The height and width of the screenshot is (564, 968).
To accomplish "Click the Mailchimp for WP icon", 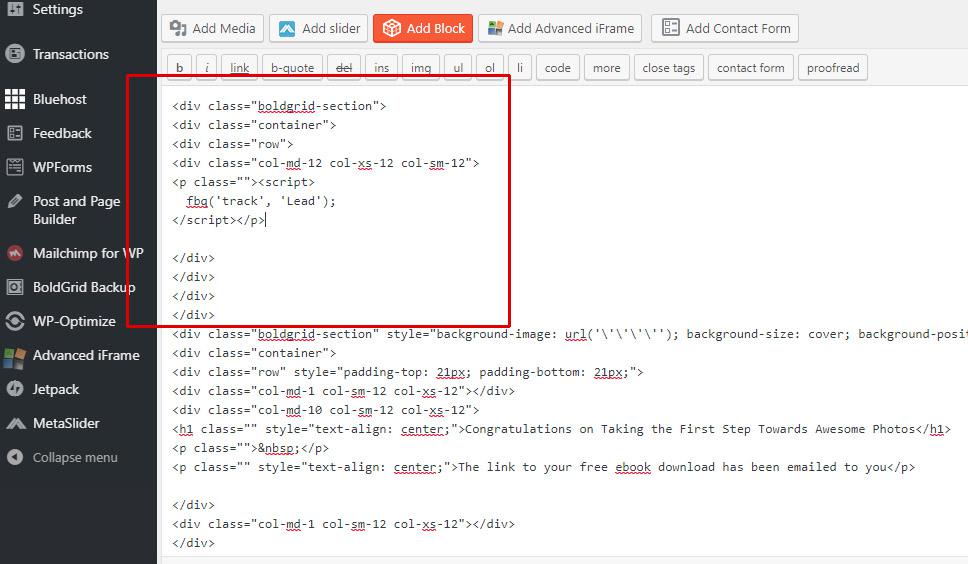I will 15,253.
